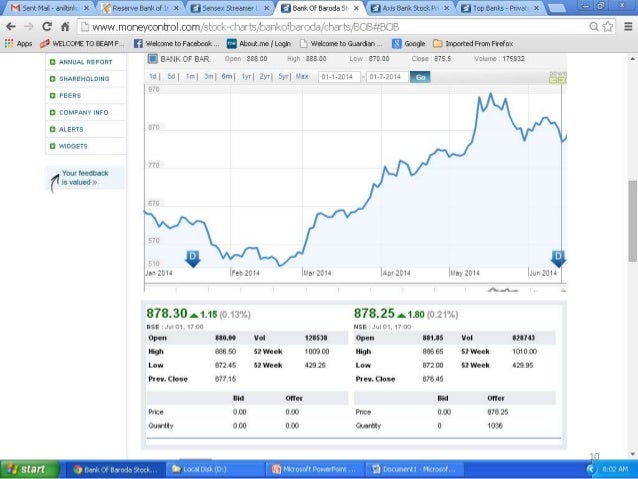Switch to Axis Bank Stock Price tab
The width and height of the screenshot is (638, 479).
point(410,8)
